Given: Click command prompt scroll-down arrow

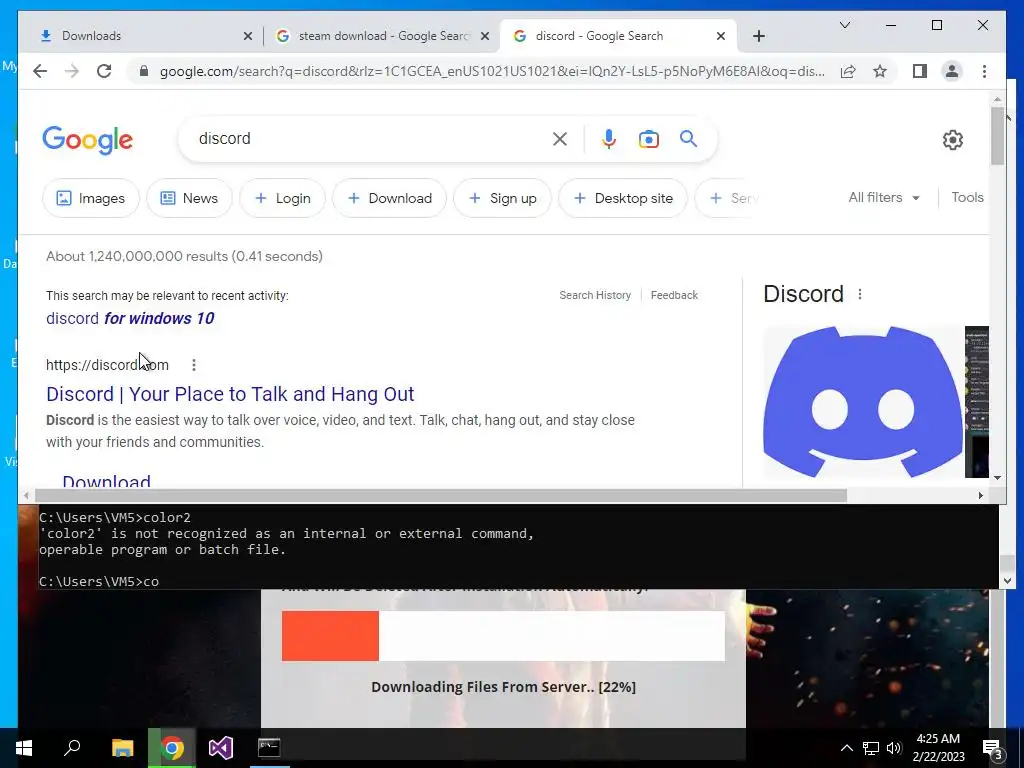Looking at the screenshot, I should [x=1006, y=580].
